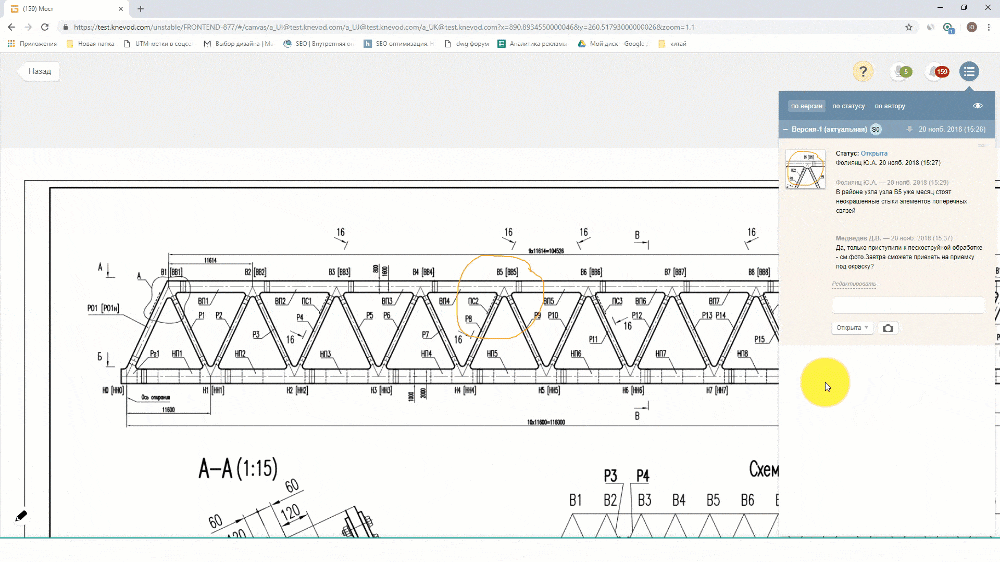
Task: Open Chrome menu three dots
Action: (x=990, y=27)
